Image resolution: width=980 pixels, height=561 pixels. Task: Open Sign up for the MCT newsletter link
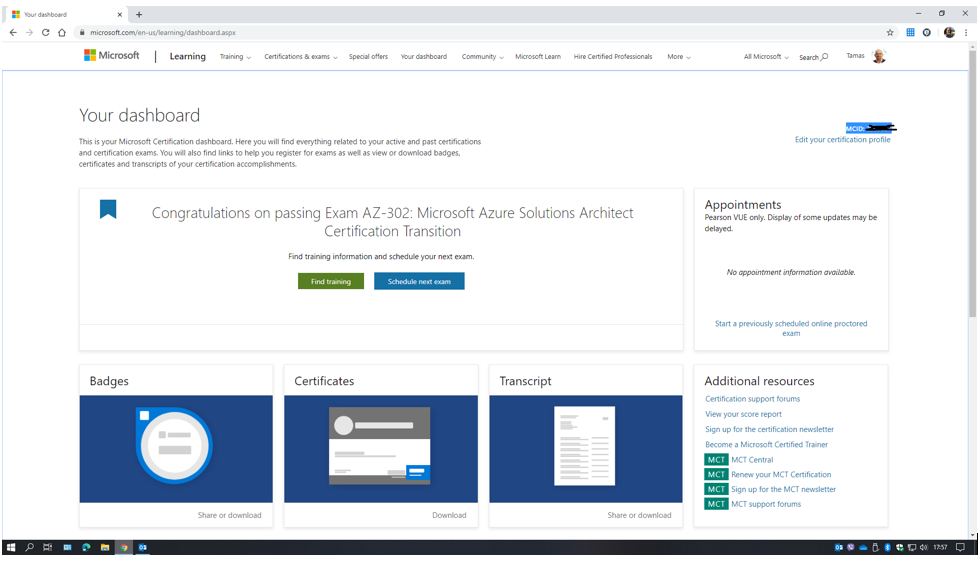[x=783, y=489]
